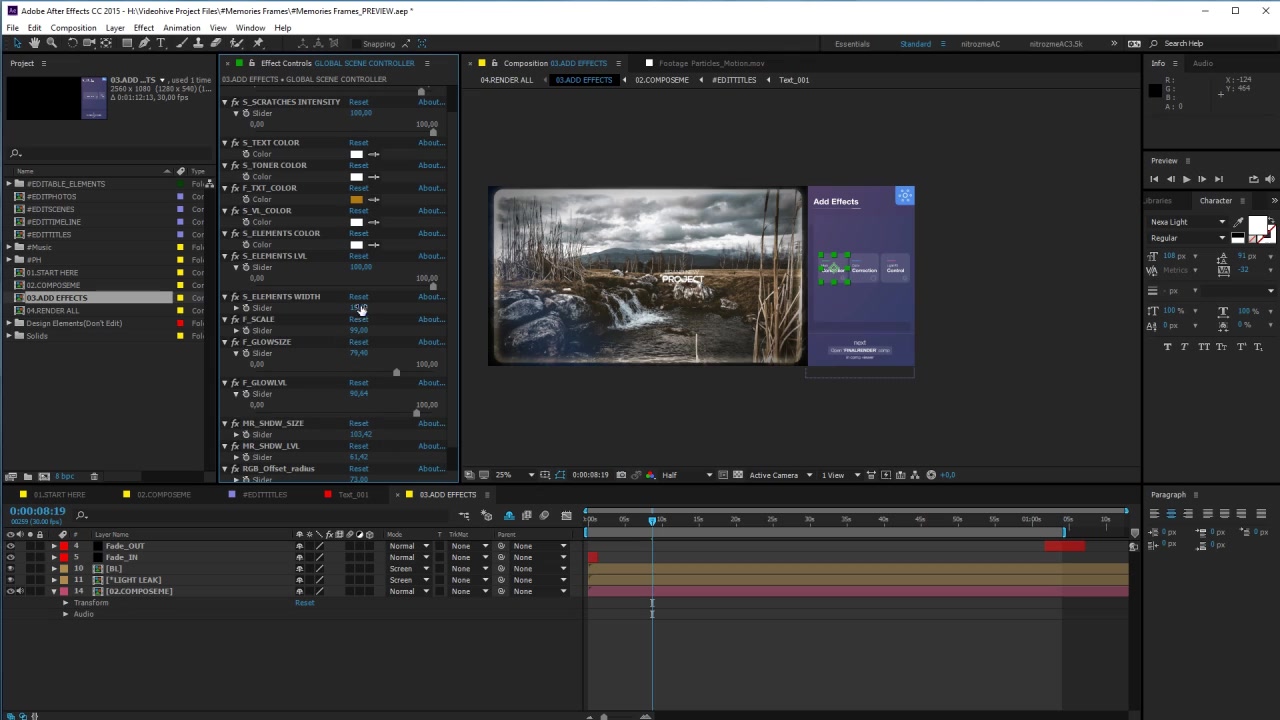Switch to the 02.COMPOSEME timeline tab
This screenshot has width=1280, height=720.
[163, 495]
